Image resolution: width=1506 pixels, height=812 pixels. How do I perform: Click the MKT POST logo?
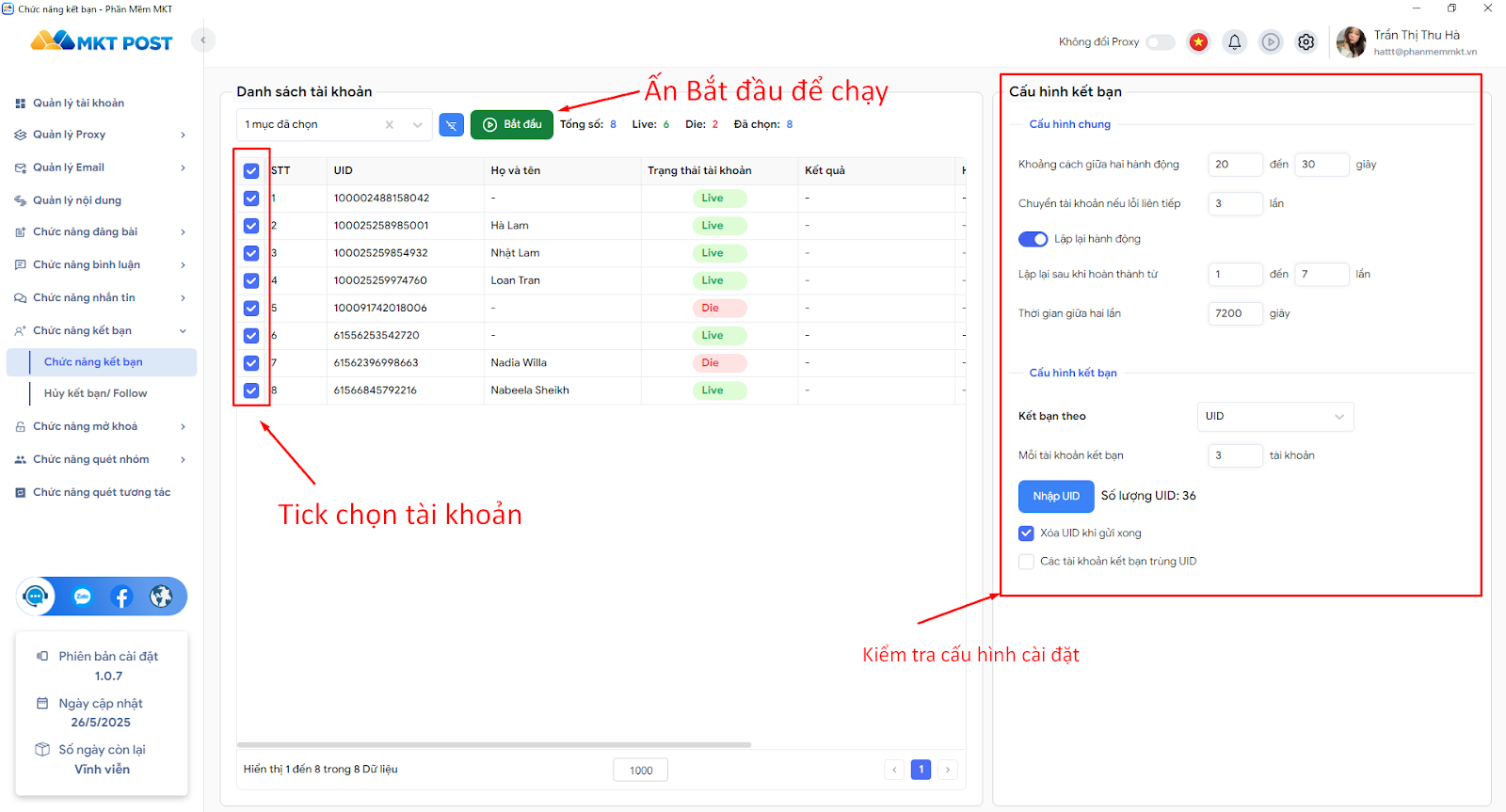[102, 41]
